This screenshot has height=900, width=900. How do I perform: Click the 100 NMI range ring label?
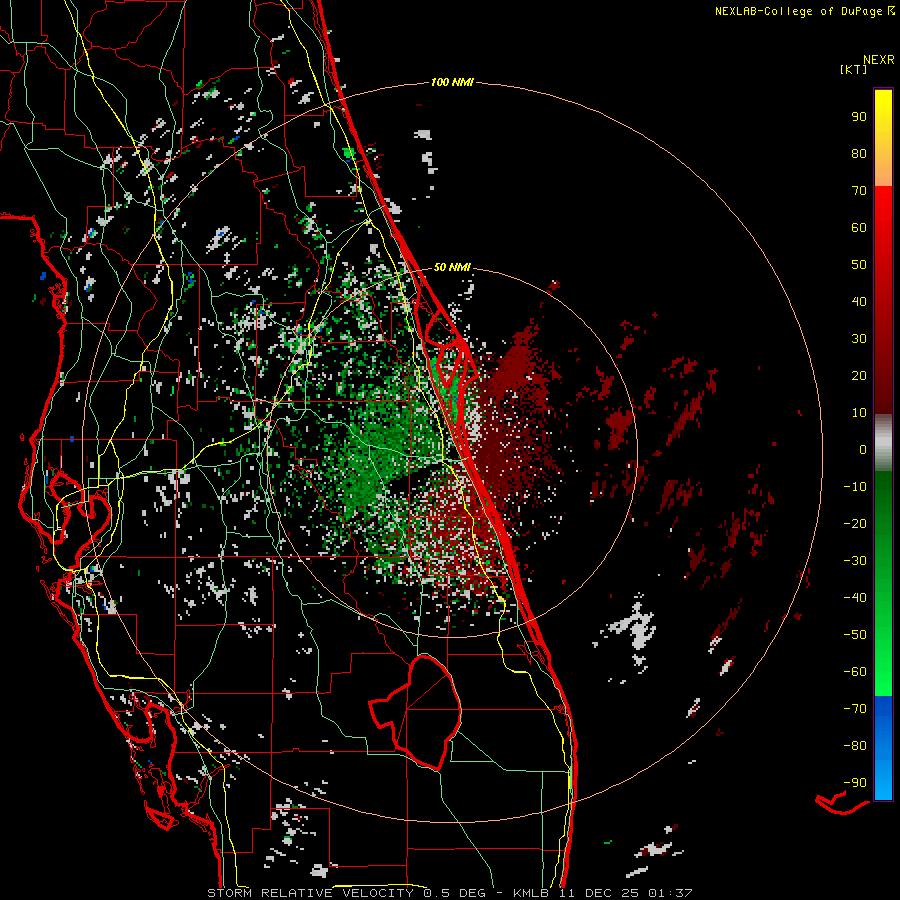tap(452, 82)
